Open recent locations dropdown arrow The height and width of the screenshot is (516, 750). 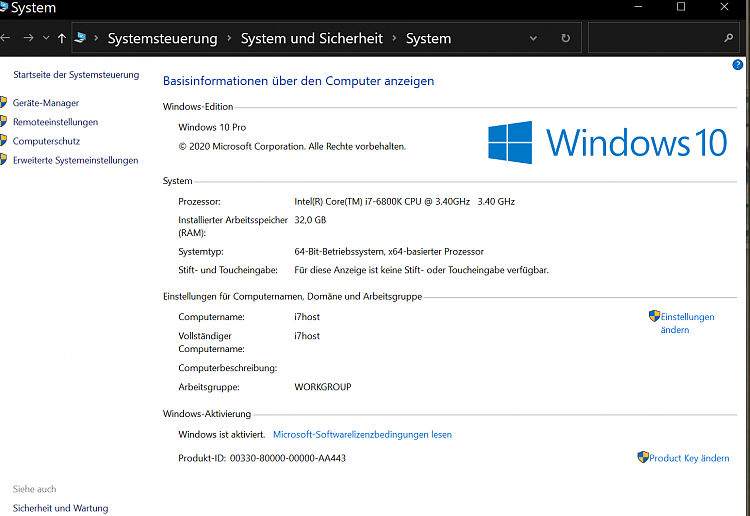coord(46,38)
